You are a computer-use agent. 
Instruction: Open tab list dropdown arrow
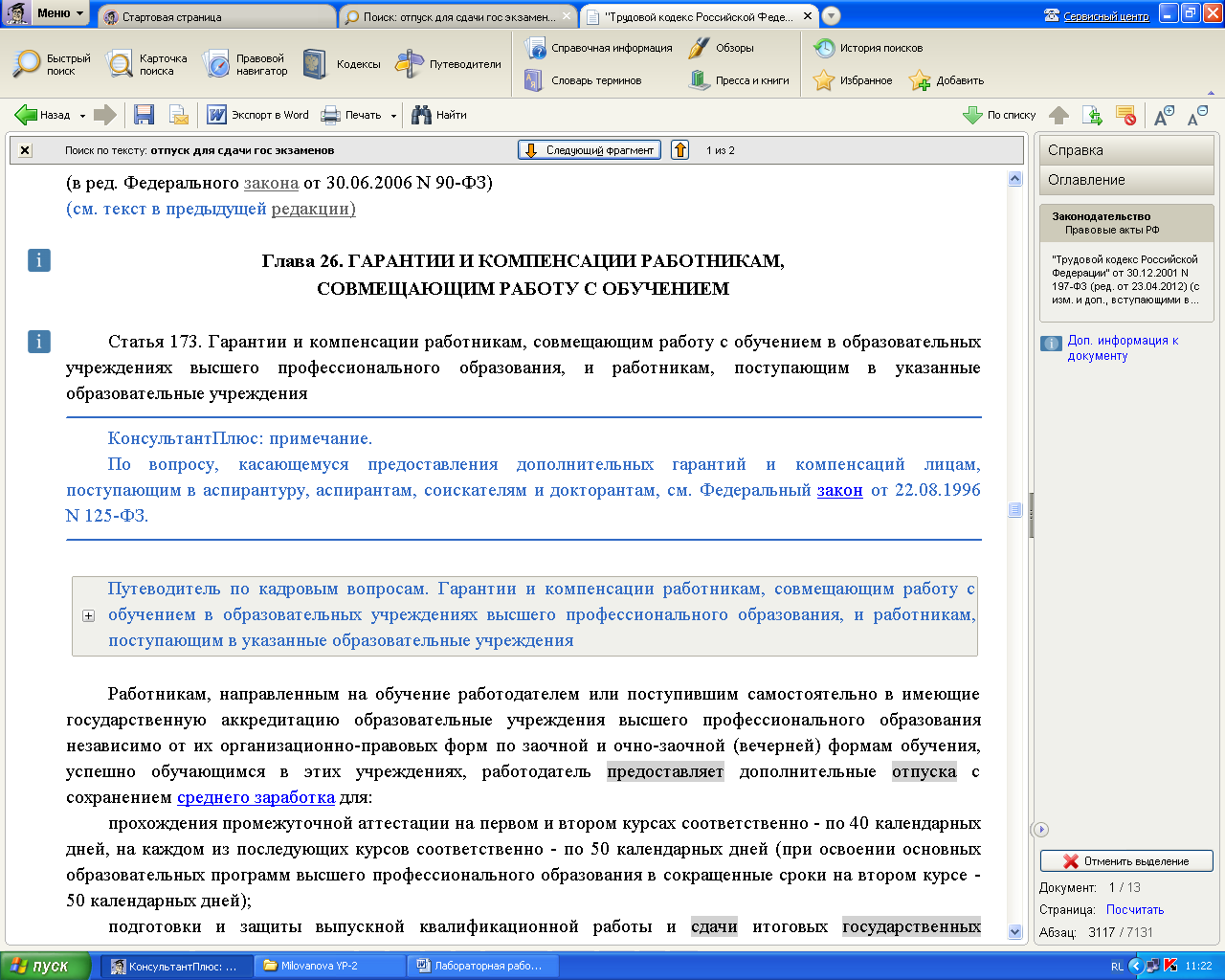coord(831,16)
